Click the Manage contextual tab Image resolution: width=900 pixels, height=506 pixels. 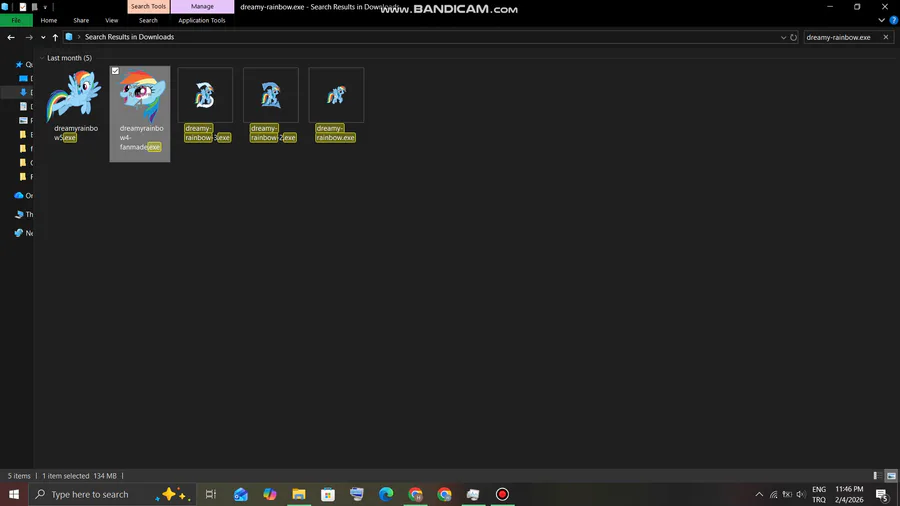coord(202,6)
